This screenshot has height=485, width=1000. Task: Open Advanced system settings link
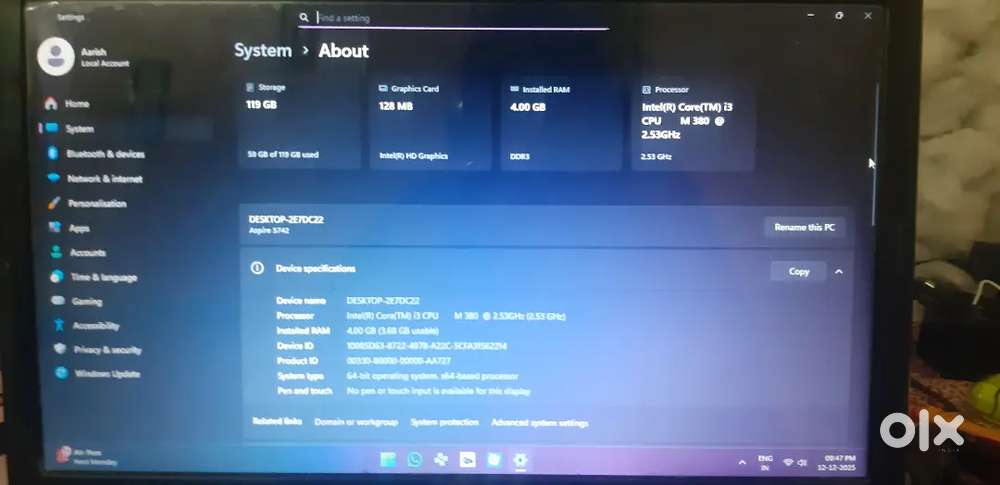coord(540,423)
